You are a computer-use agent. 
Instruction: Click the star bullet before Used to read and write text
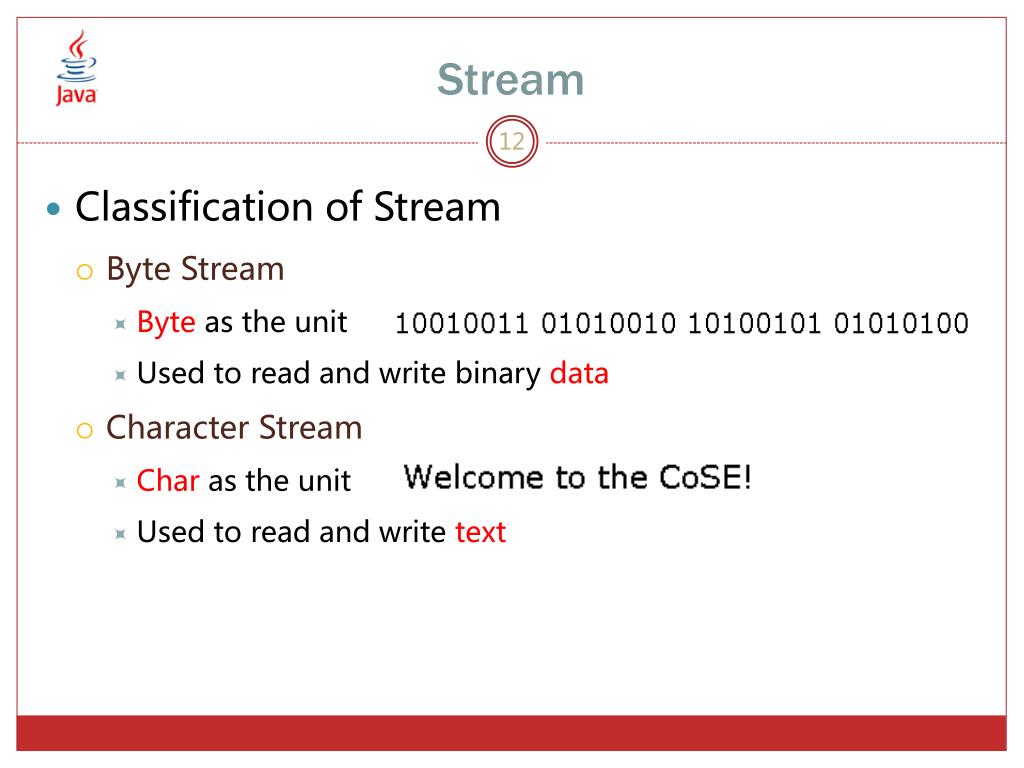click(x=120, y=534)
